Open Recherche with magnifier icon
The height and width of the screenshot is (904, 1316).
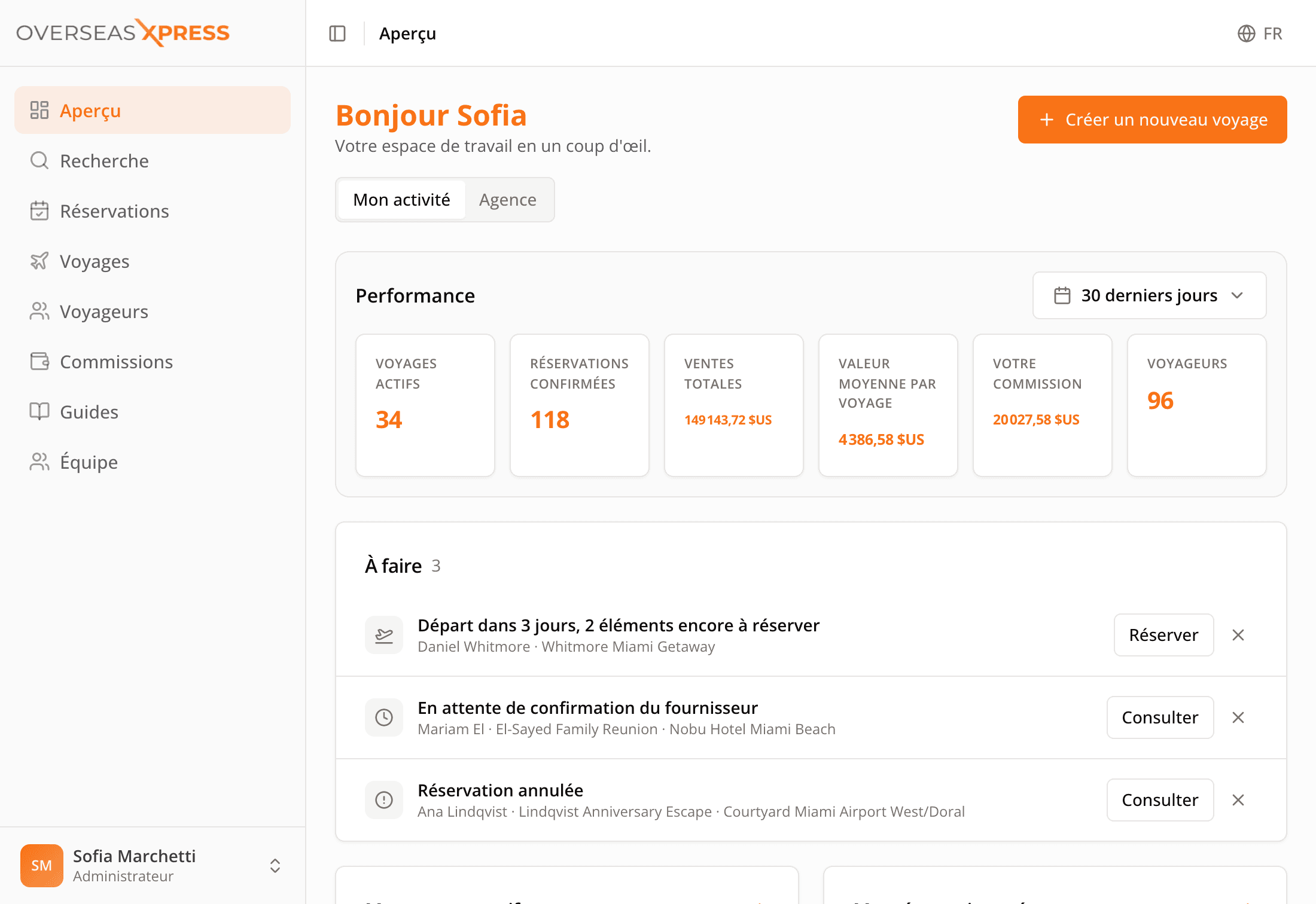click(39, 160)
